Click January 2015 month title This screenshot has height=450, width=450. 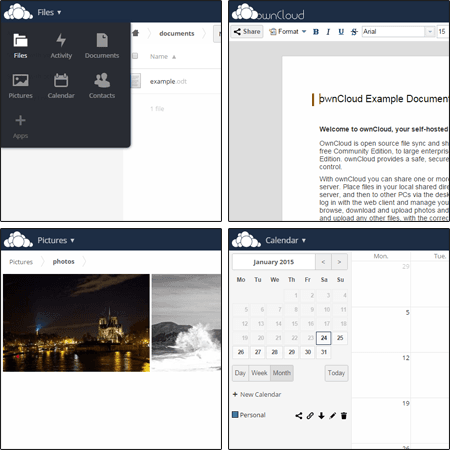pos(273,262)
